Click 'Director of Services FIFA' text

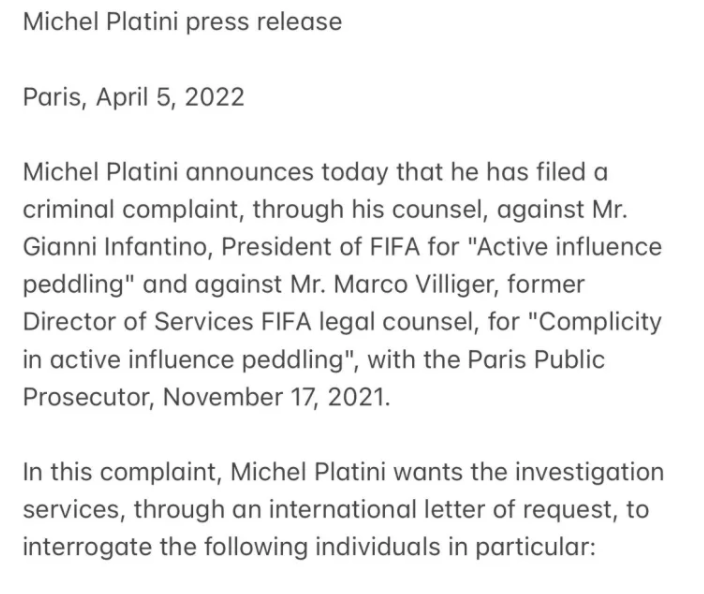click(x=167, y=322)
